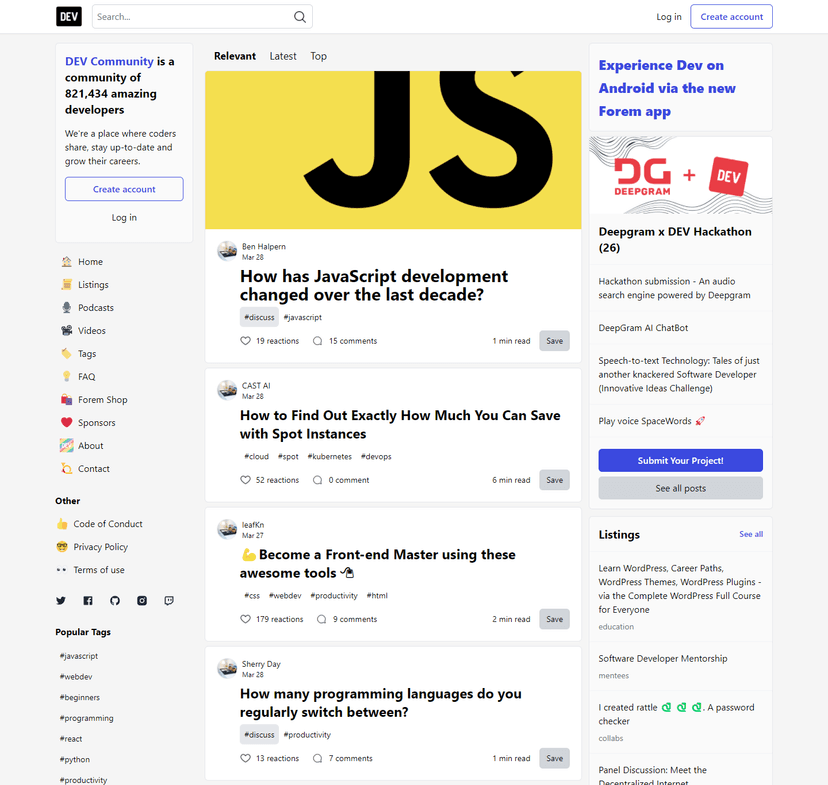Viewport: 828px width, 785px height.
Task: Open the Twitter social icon
Action: (x=61, y=601)
